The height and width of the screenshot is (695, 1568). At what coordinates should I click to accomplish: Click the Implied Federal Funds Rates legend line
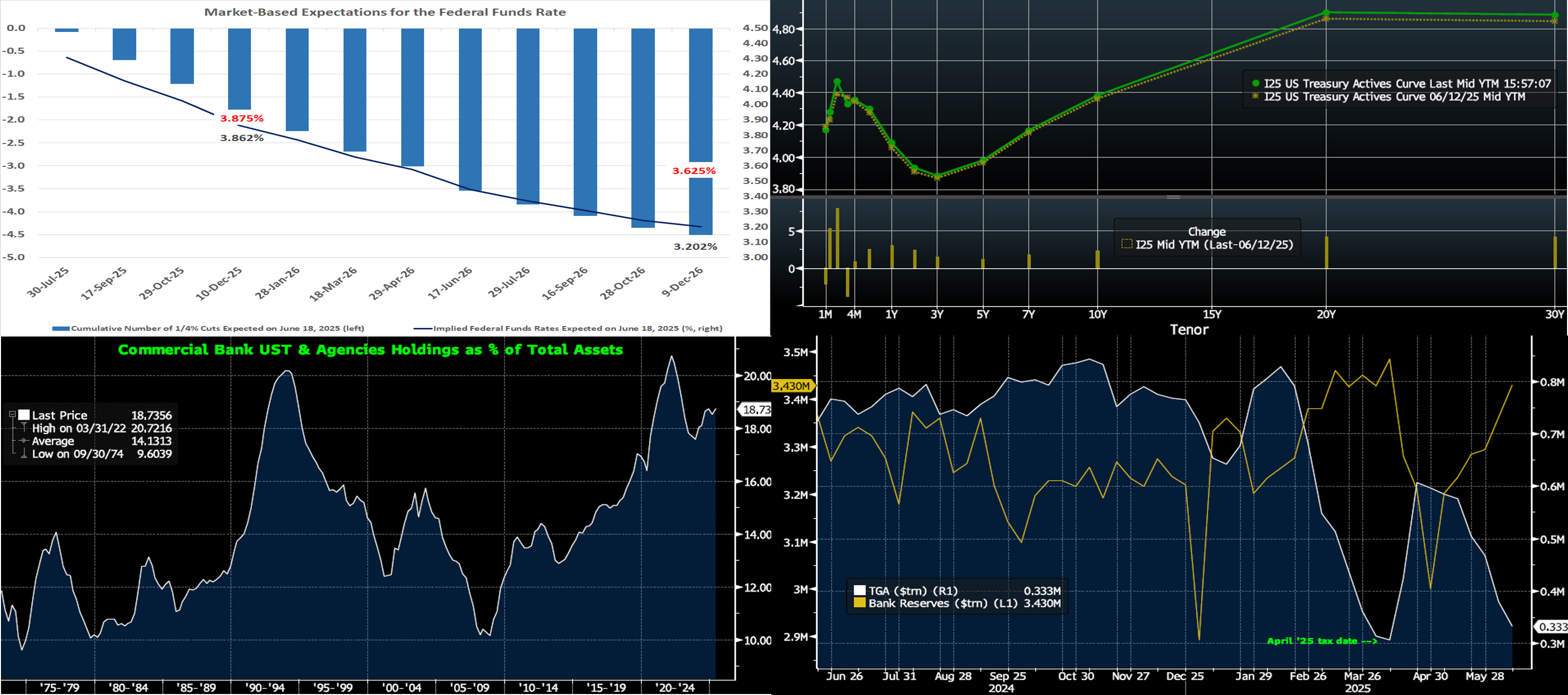click(x=423, y=329)
